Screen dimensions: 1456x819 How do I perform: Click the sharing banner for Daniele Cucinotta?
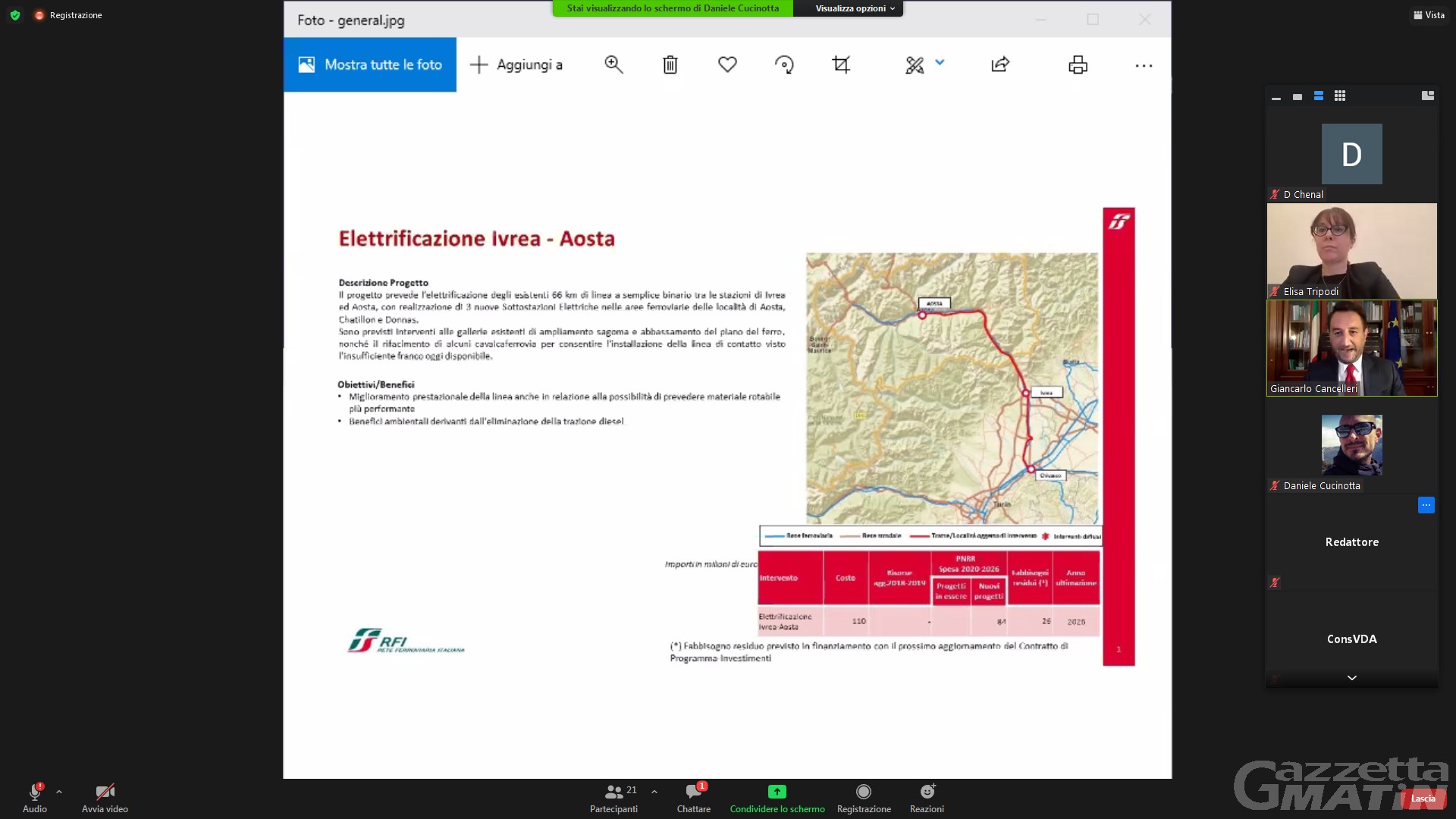(673, 8)
